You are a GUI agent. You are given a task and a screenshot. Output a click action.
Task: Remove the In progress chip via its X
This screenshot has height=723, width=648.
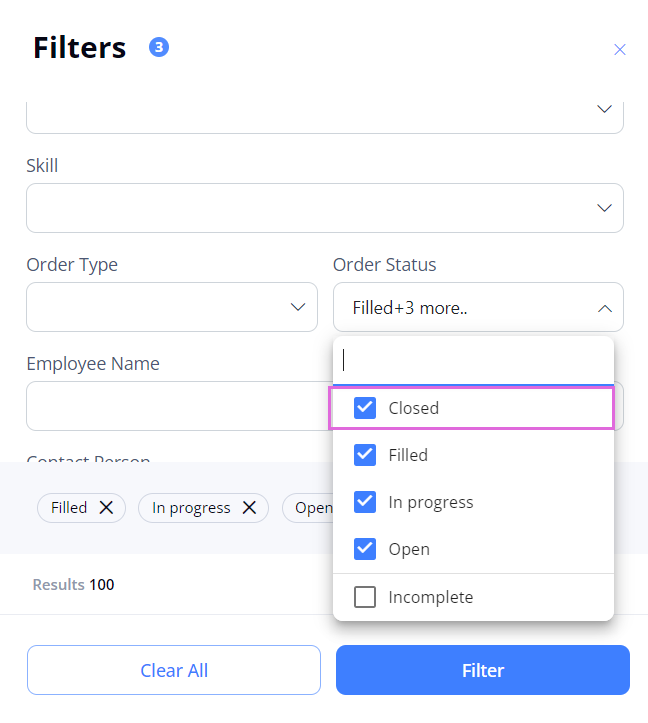[249, 508]
